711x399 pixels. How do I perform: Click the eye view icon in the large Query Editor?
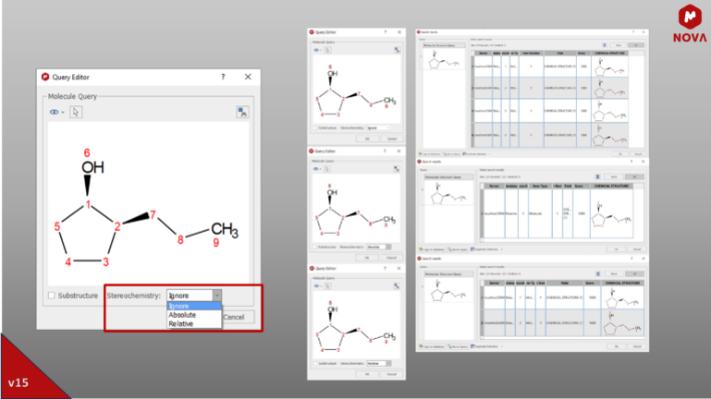pos(54,112)
